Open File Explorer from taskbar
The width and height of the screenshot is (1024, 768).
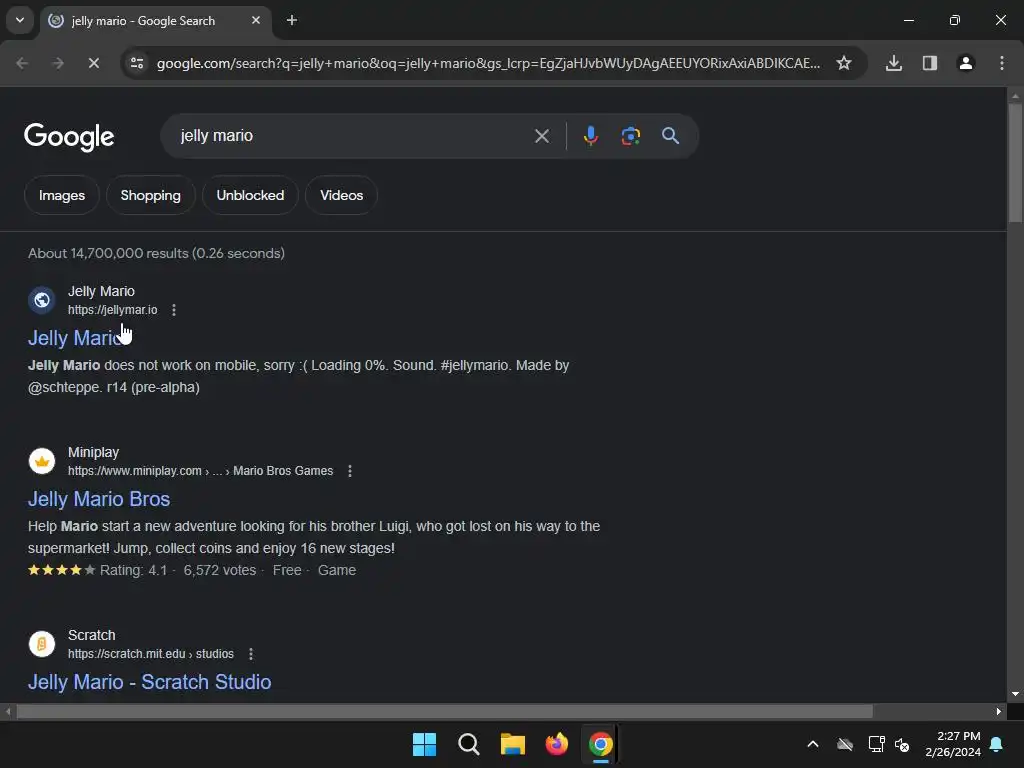513,744
